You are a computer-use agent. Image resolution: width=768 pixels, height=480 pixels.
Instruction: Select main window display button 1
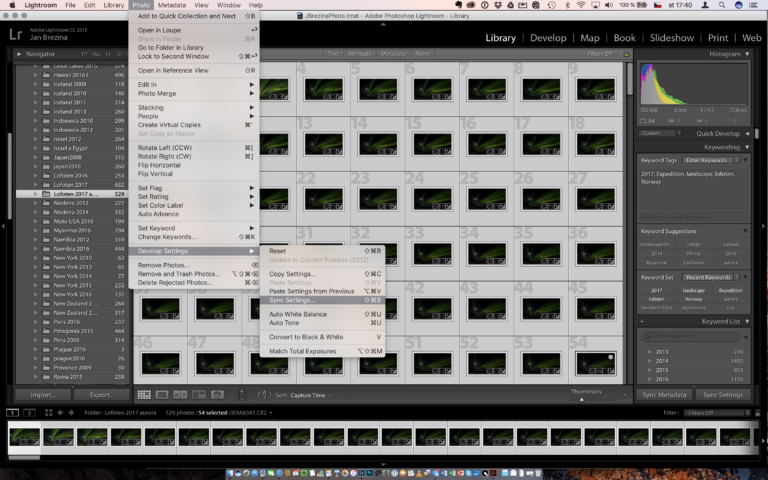[13, 412]
